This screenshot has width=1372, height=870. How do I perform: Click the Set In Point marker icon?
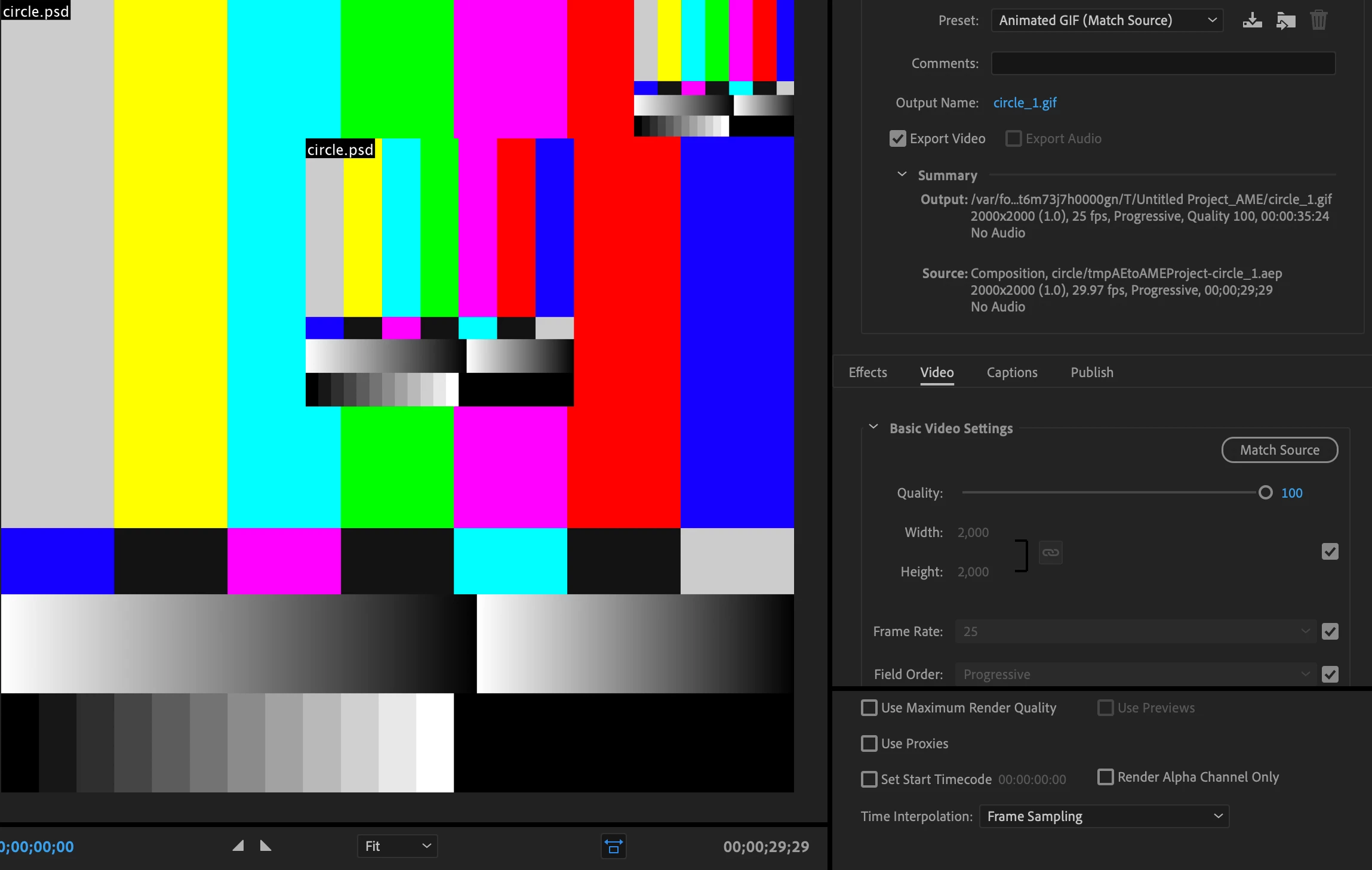[x=238, y=846]
